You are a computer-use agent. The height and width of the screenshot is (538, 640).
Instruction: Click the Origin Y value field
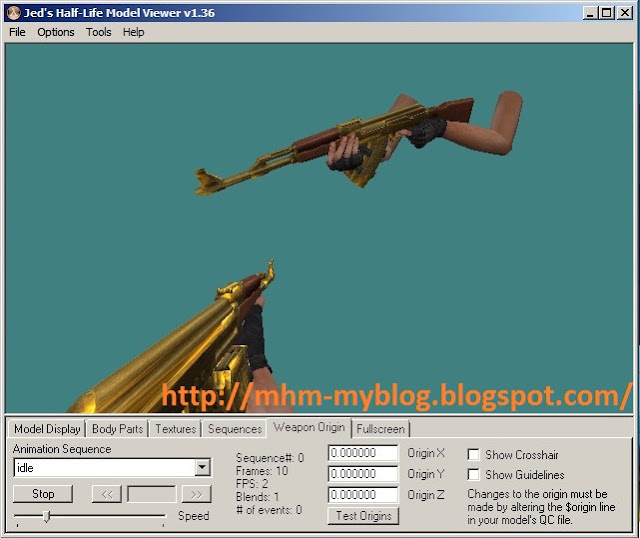point(362,474)
